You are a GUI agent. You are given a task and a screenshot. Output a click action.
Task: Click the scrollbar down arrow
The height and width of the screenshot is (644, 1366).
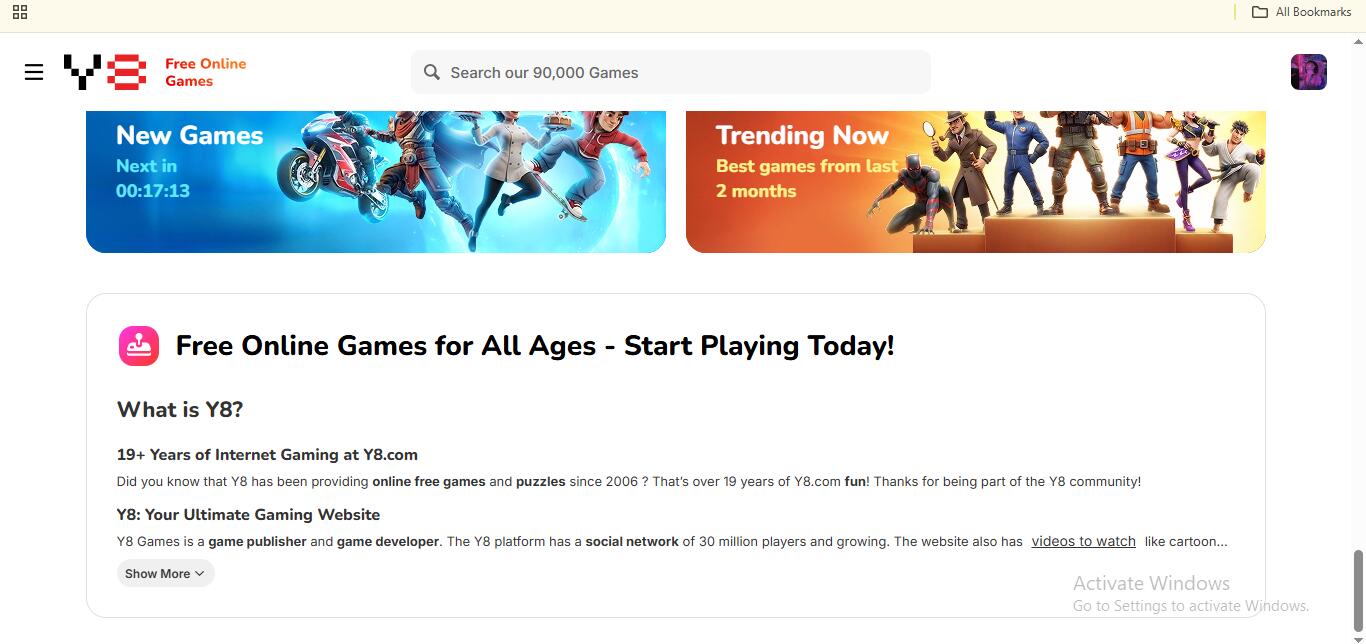click(1357, 637)
